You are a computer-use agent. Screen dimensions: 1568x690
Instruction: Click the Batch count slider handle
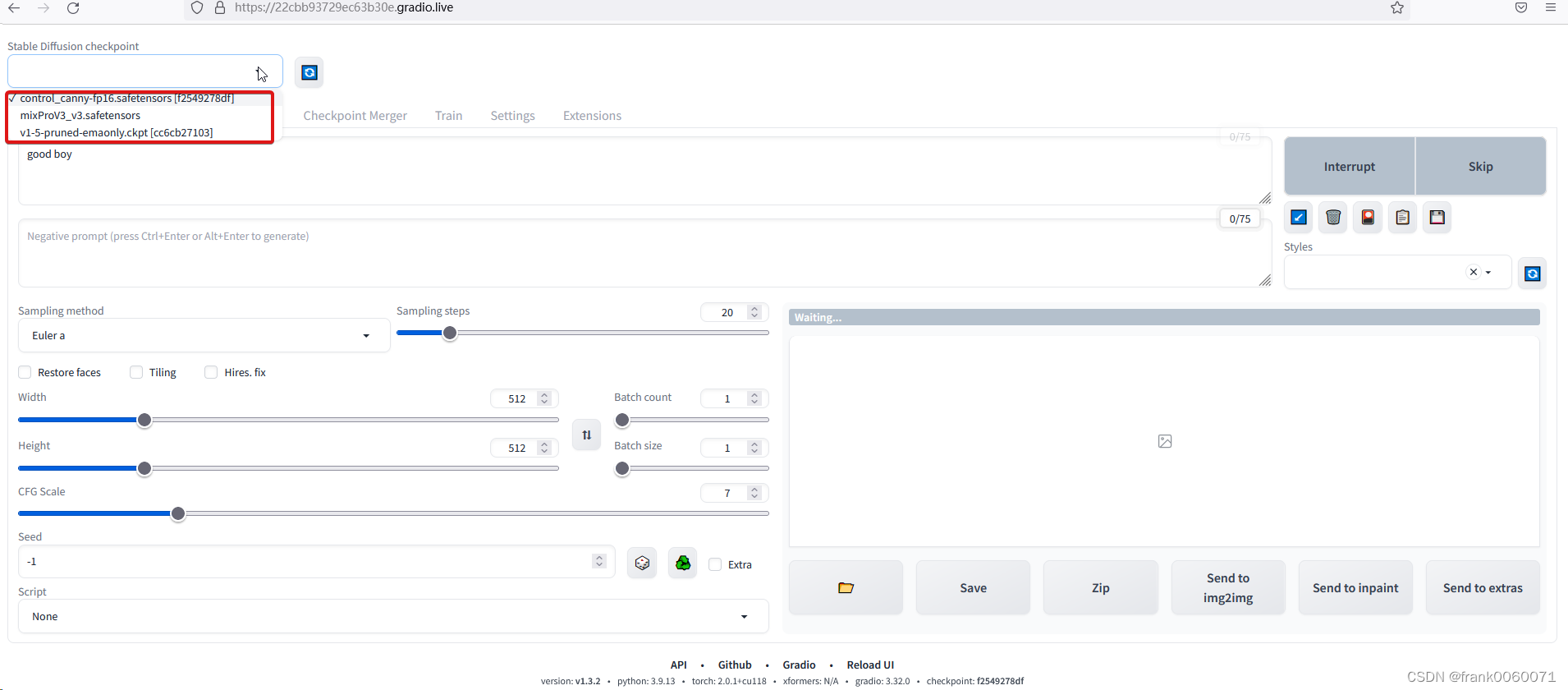point(622,421)
